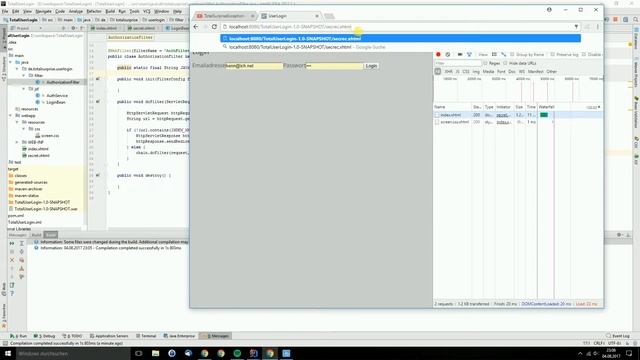Open Application Servers tool window tab
Viewport: 640px width, 360px height.
point(109,336)
